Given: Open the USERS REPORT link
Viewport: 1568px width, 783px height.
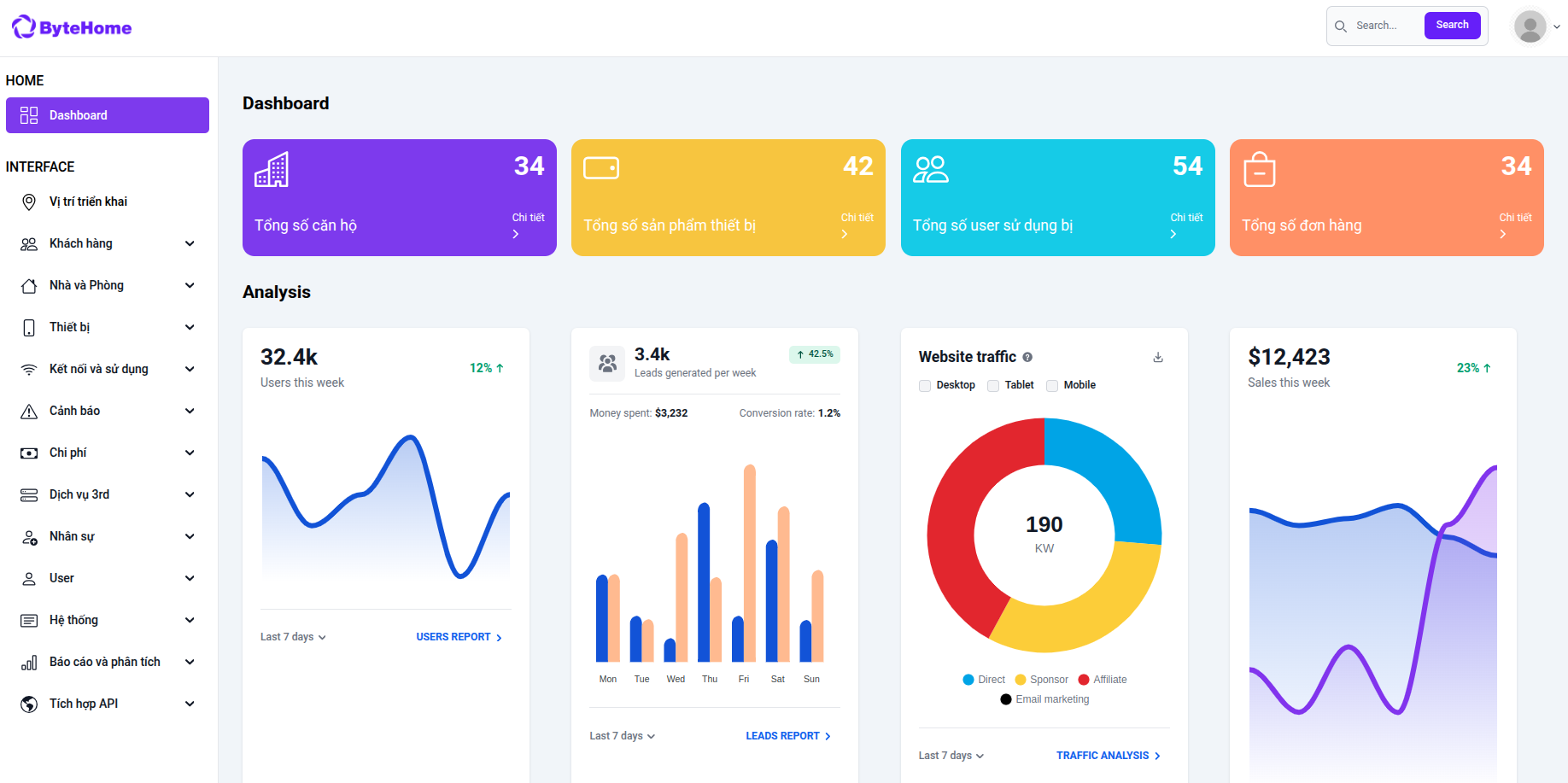Looking at the screenshot, I should (459, 637).
